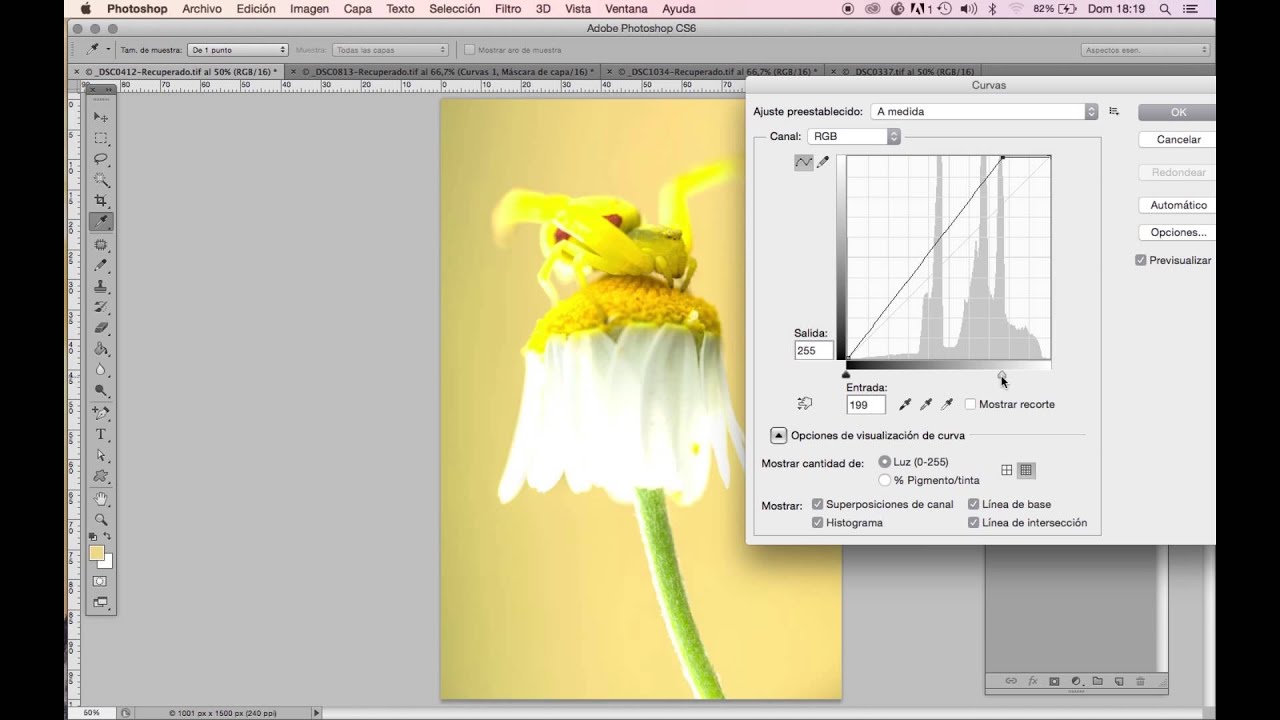Select the Crop tool
1280x720 pixels.
101,201
